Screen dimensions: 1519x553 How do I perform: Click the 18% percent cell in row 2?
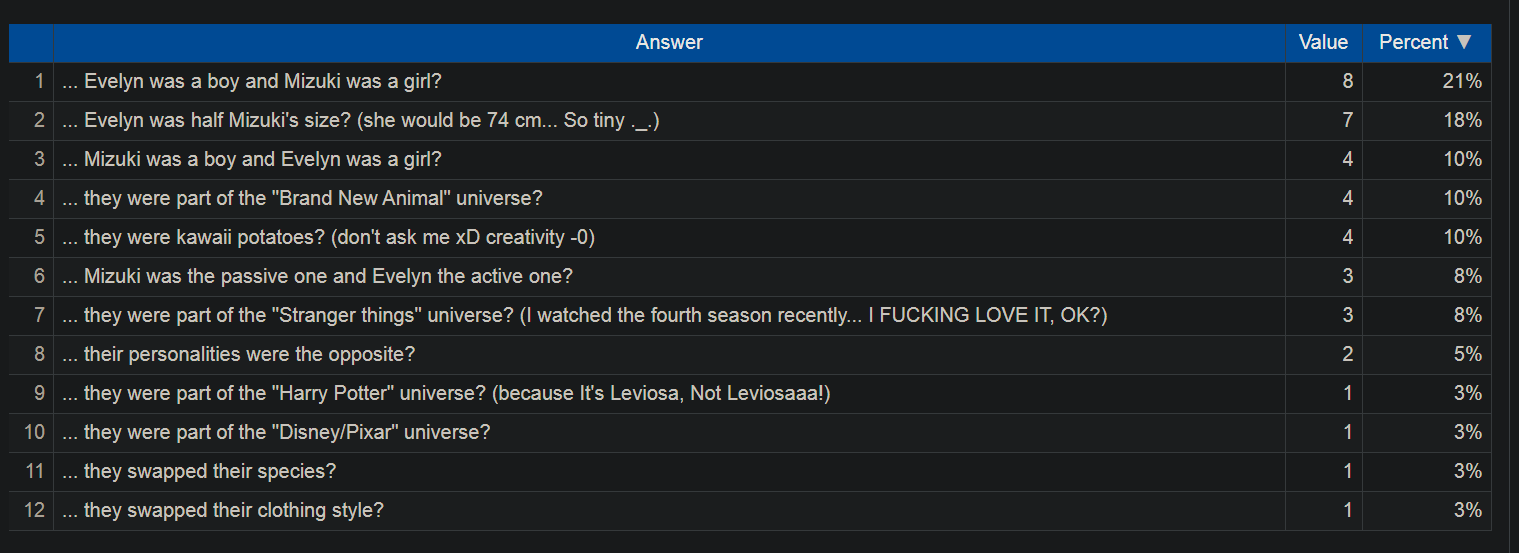tap(1426, 120)
